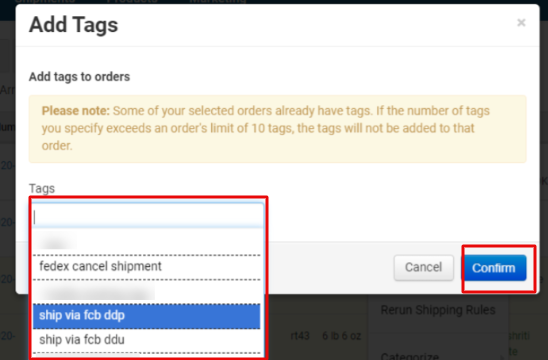The width and height of the screenshot is (548, 360).
Task: Open the Marketing navigation tab
Action: coord(218,1)
